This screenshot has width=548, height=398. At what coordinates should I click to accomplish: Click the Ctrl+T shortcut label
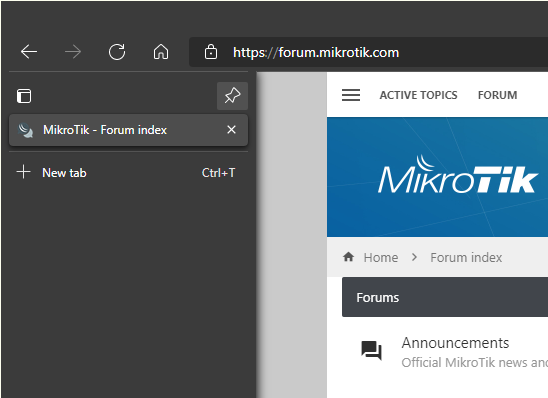(218, 173)
